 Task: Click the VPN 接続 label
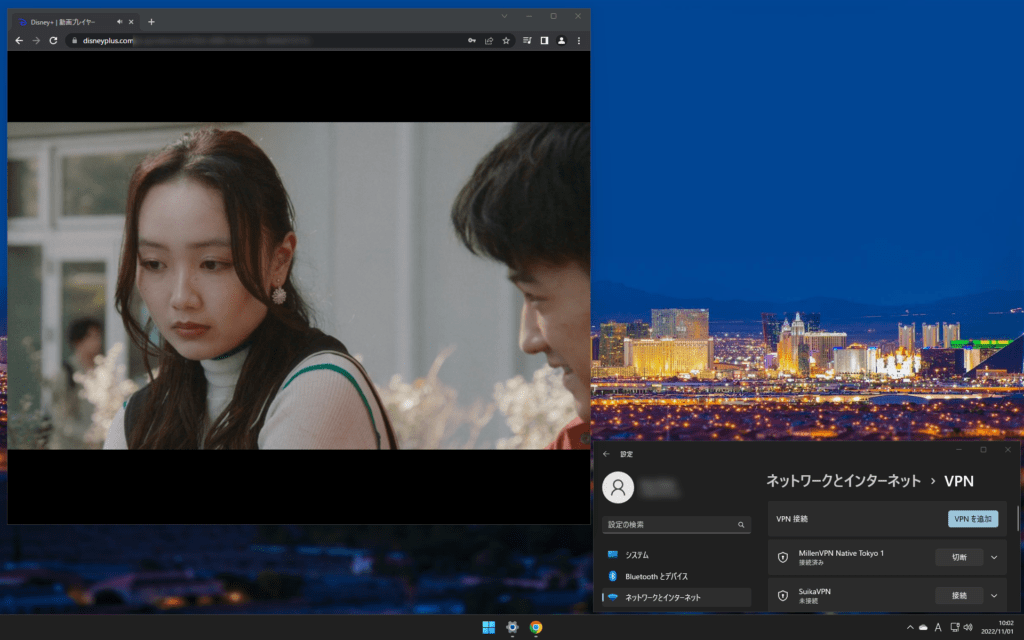click(792, 519)
